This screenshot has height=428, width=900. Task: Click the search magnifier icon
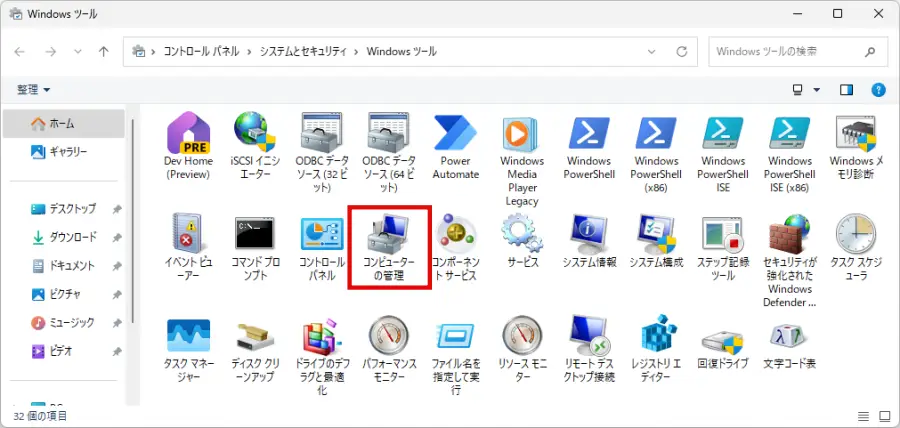[870, 52]
